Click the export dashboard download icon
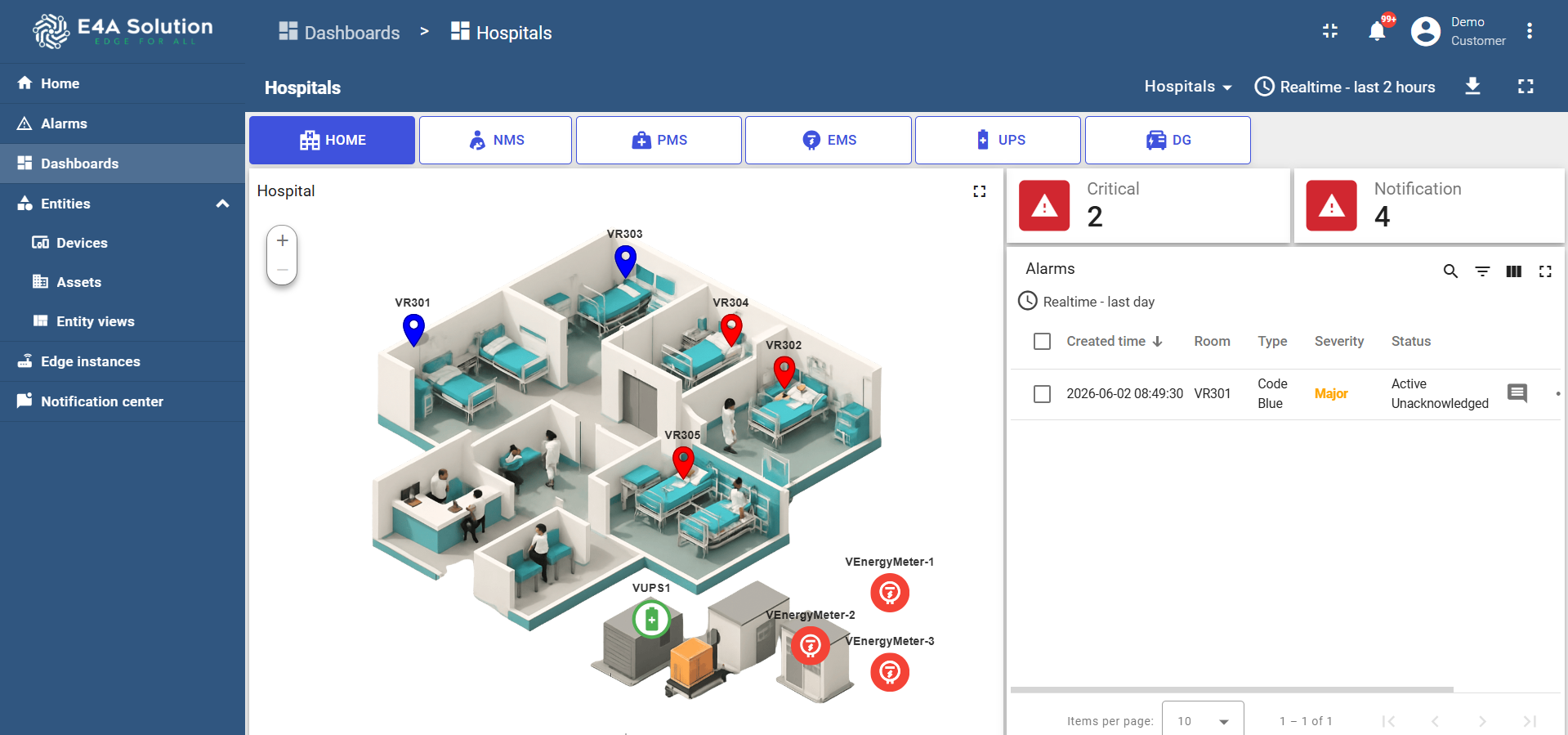Viewport: 1568px width, 735px height. point(1472,86)
